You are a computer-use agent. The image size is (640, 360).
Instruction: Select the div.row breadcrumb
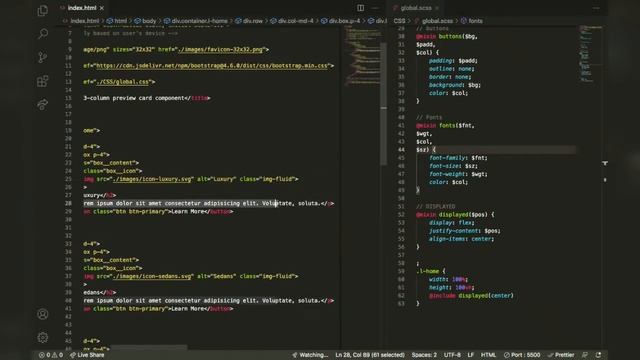tap(249, 21)
